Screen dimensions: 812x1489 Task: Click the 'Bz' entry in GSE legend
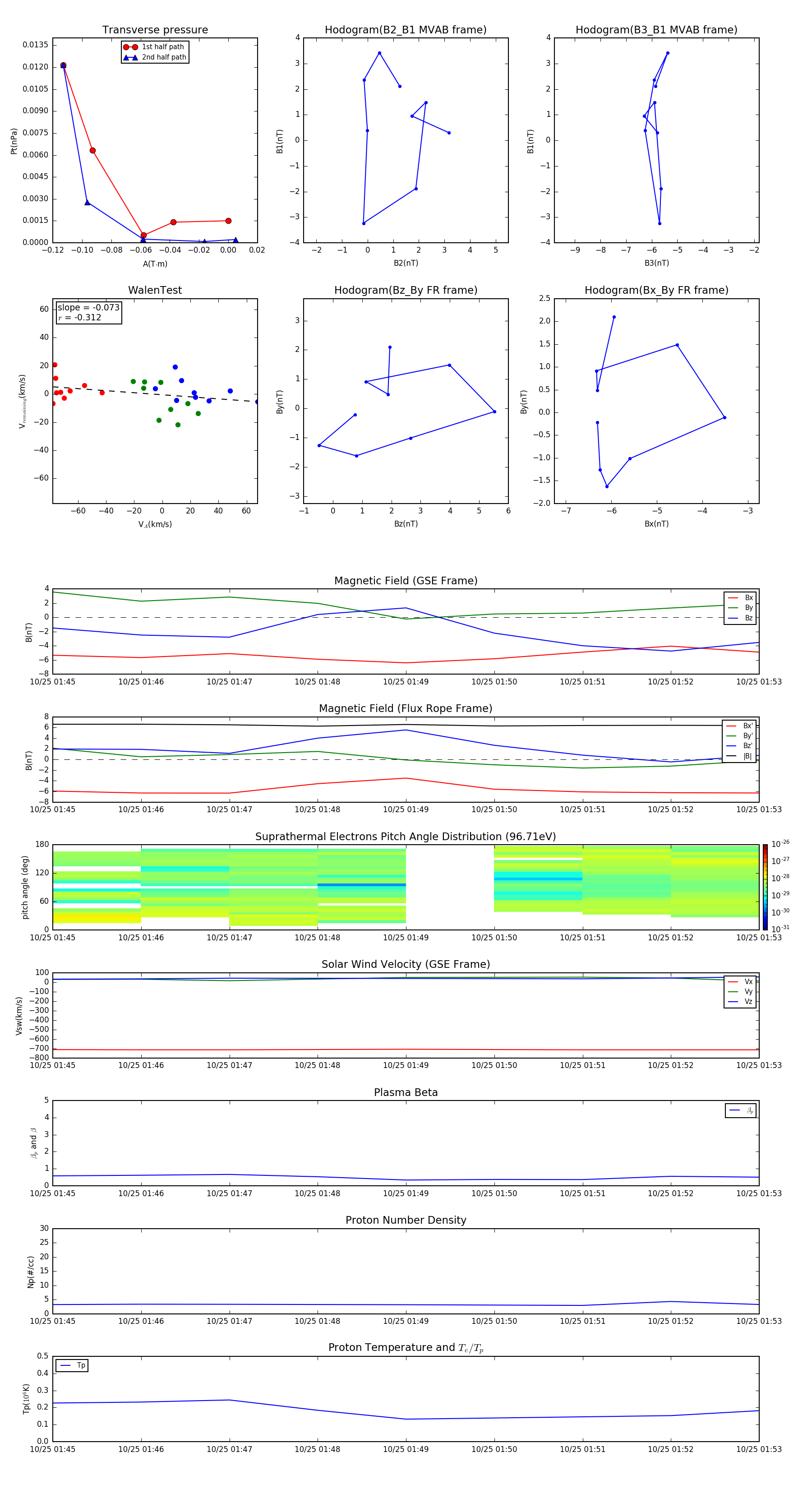pos(740,618)
